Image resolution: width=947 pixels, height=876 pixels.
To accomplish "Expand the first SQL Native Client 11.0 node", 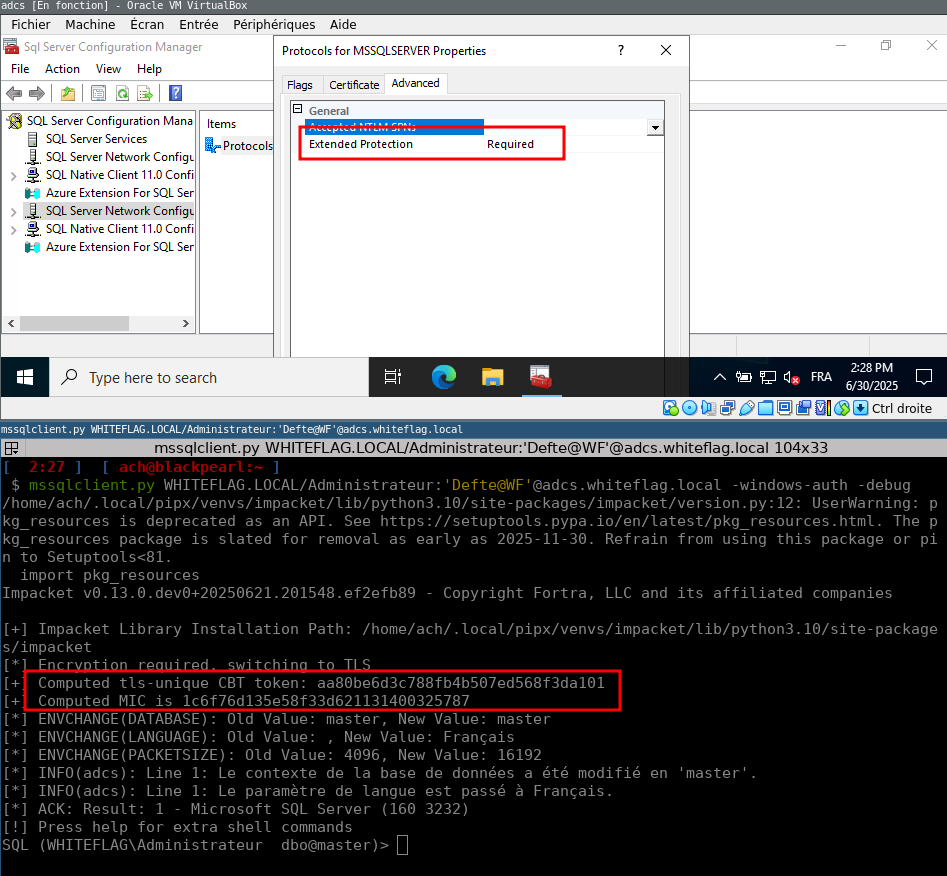I will (13, 175).
